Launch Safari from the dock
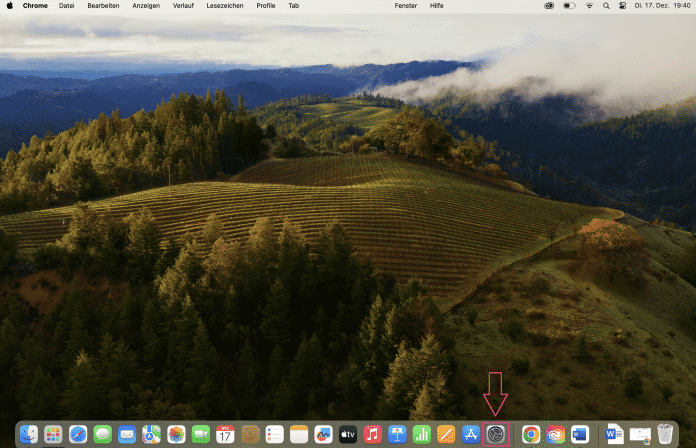 tap(78, 434)
